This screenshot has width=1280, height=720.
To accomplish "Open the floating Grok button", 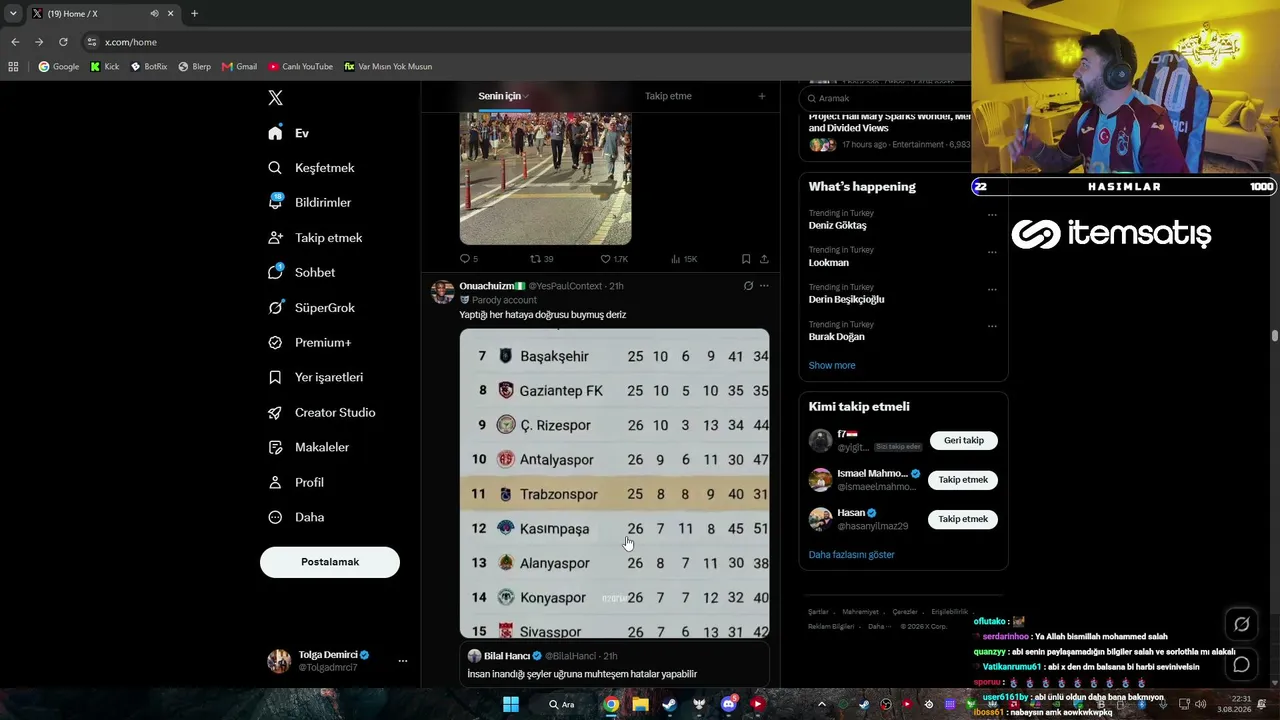I will [1241, 624].
